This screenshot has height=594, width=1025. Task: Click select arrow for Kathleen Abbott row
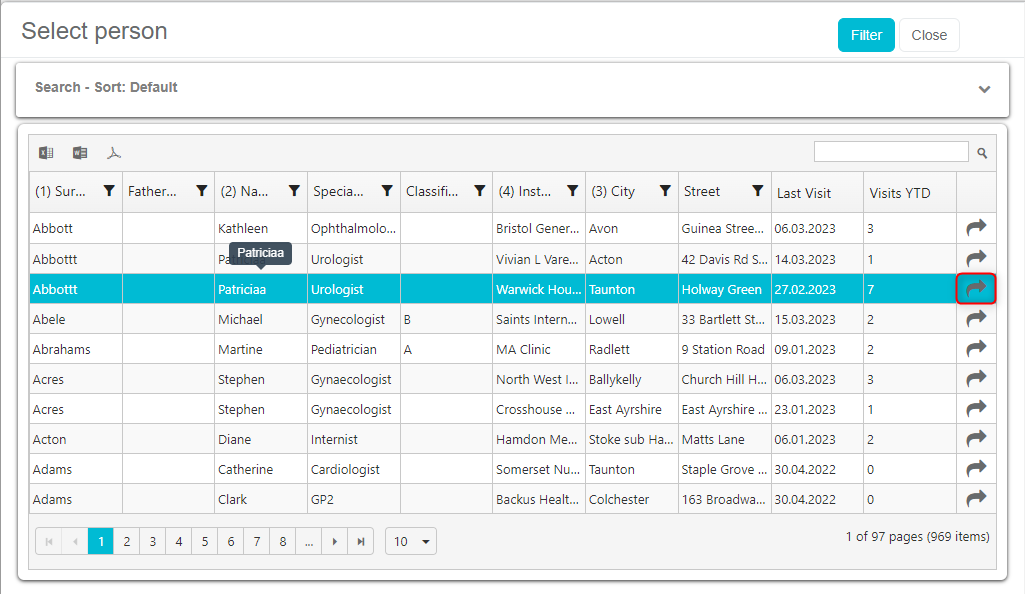pos(976,228)
